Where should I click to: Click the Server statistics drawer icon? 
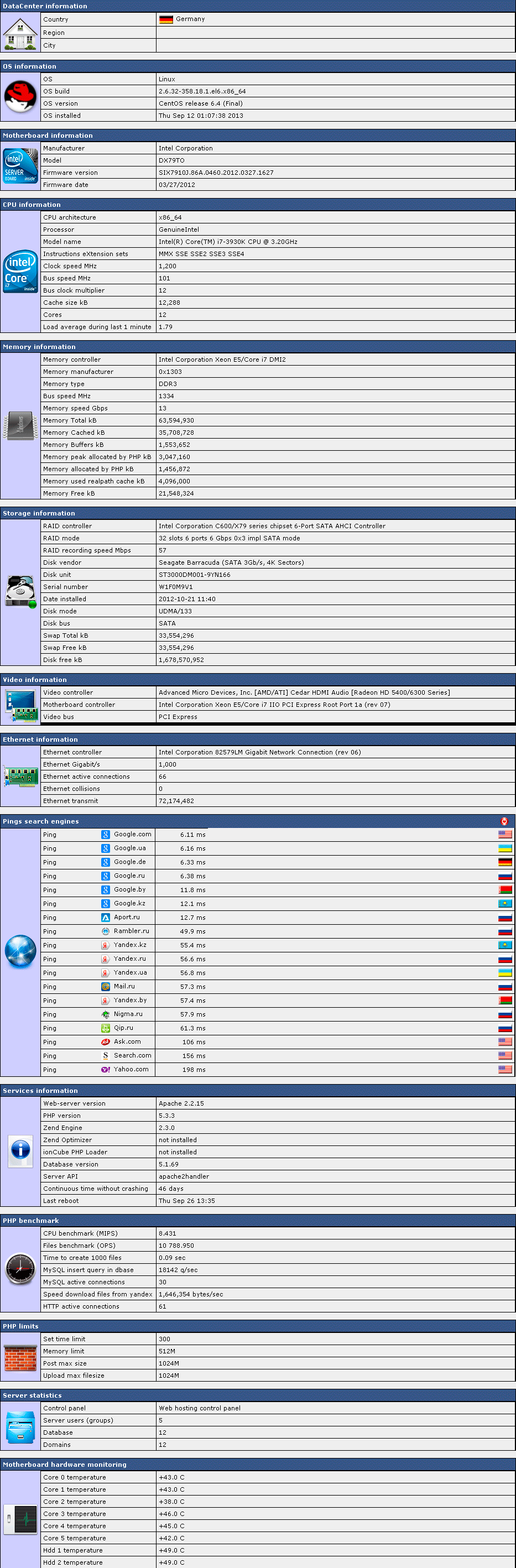tap(20, 1427)
